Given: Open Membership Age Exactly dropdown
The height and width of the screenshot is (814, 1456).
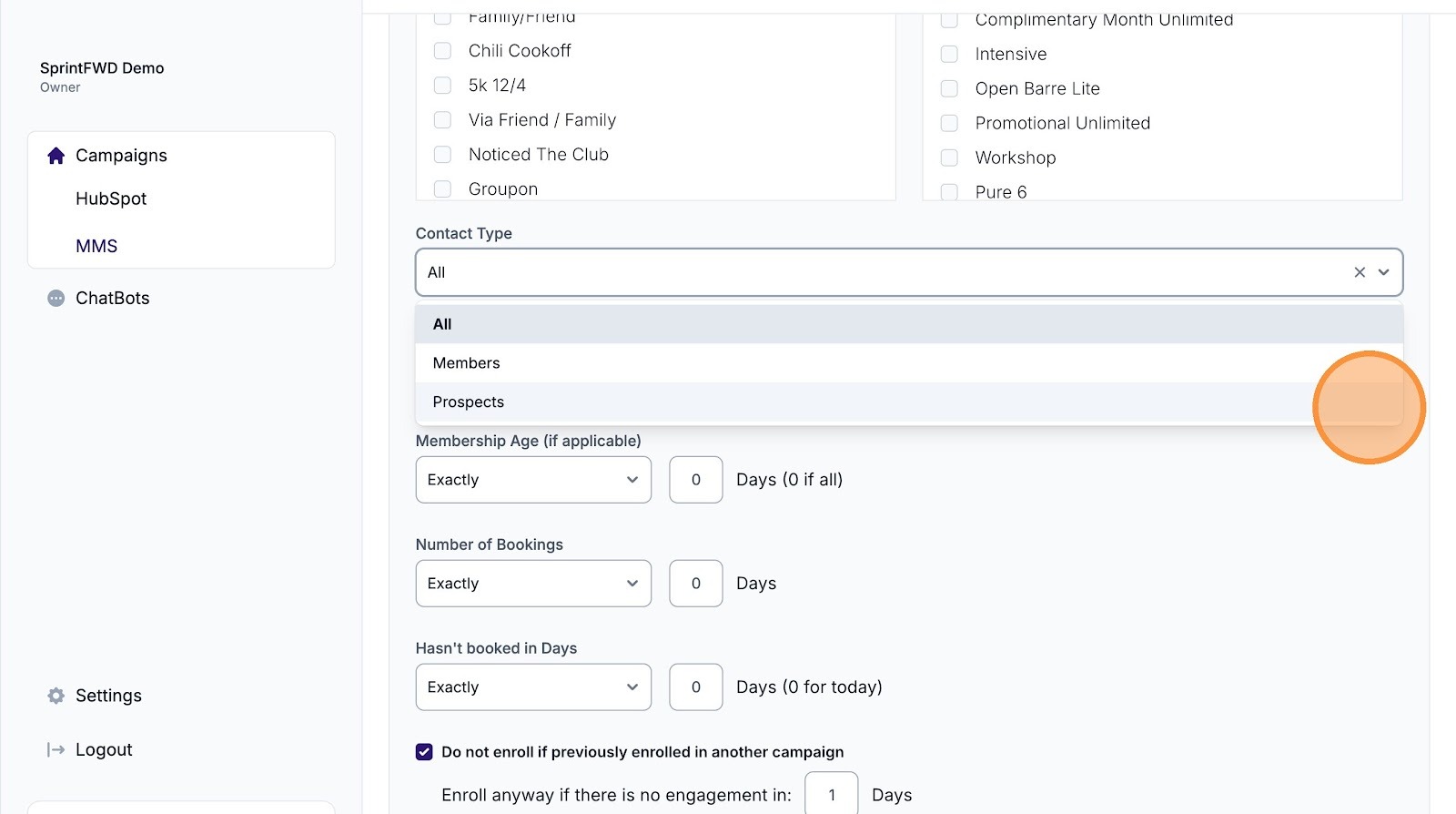Looking at the screenshot, I should pos(533,480).
